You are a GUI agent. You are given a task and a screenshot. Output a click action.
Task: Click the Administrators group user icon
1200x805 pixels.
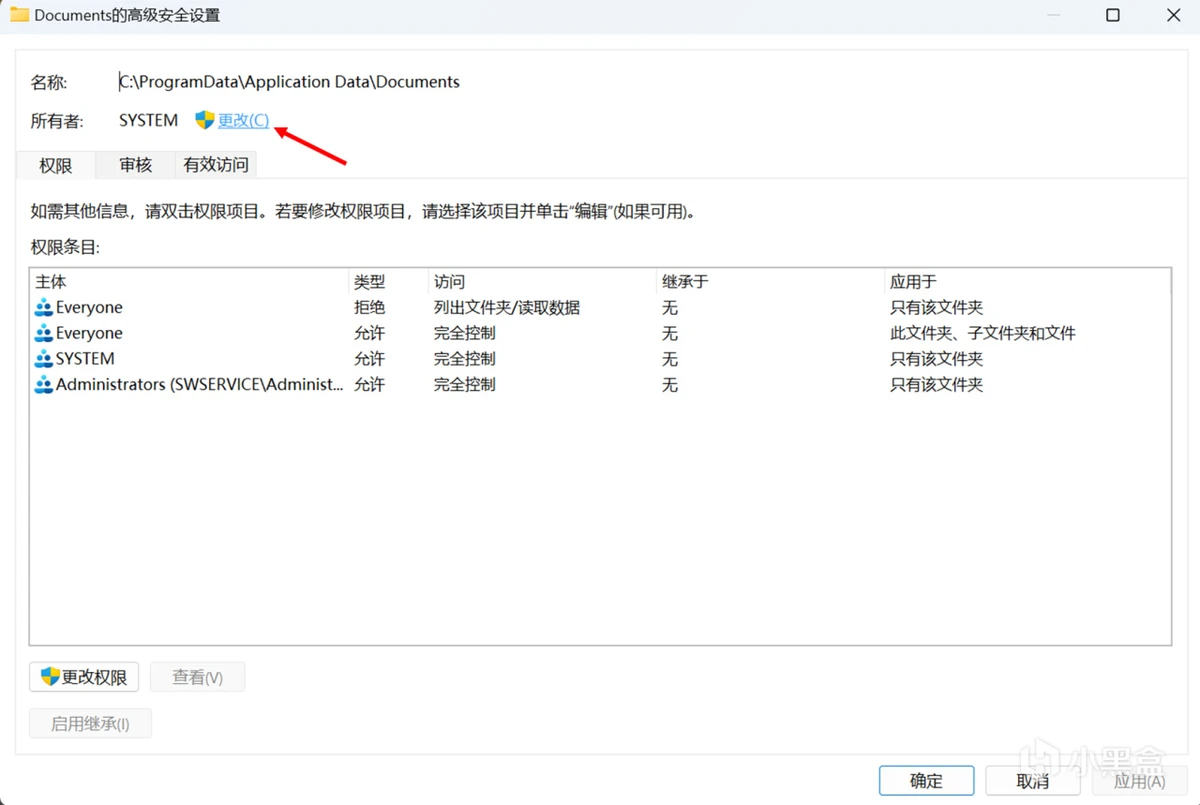point(44,385)
